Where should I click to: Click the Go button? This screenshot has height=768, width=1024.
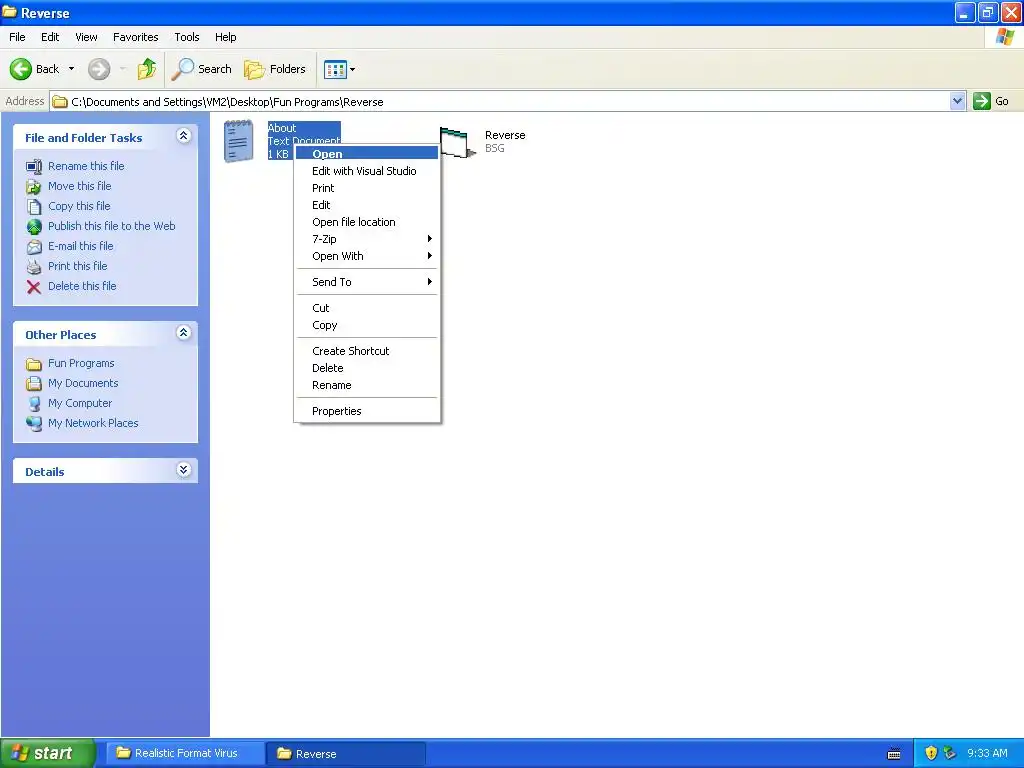click(991, 101)
